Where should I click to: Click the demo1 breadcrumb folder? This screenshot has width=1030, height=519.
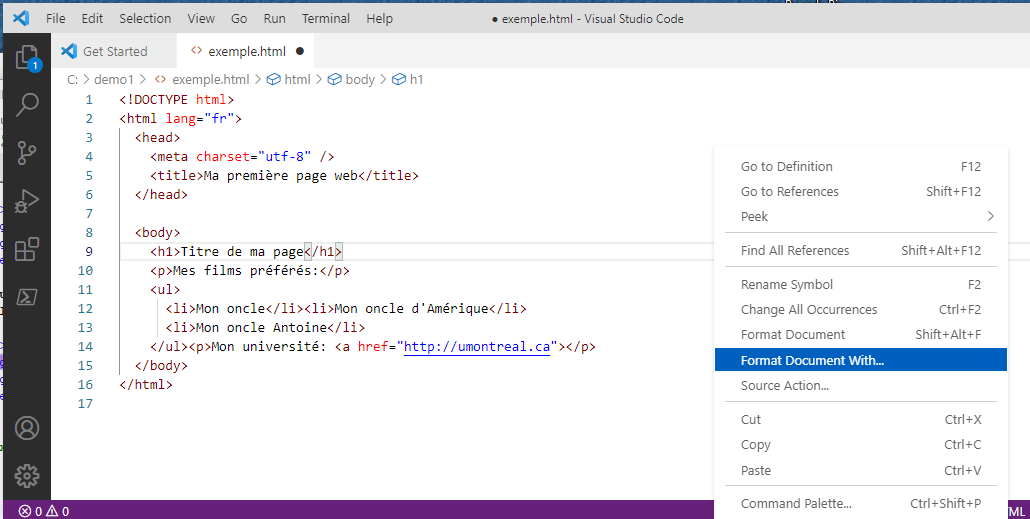click(x=114, y=79)
